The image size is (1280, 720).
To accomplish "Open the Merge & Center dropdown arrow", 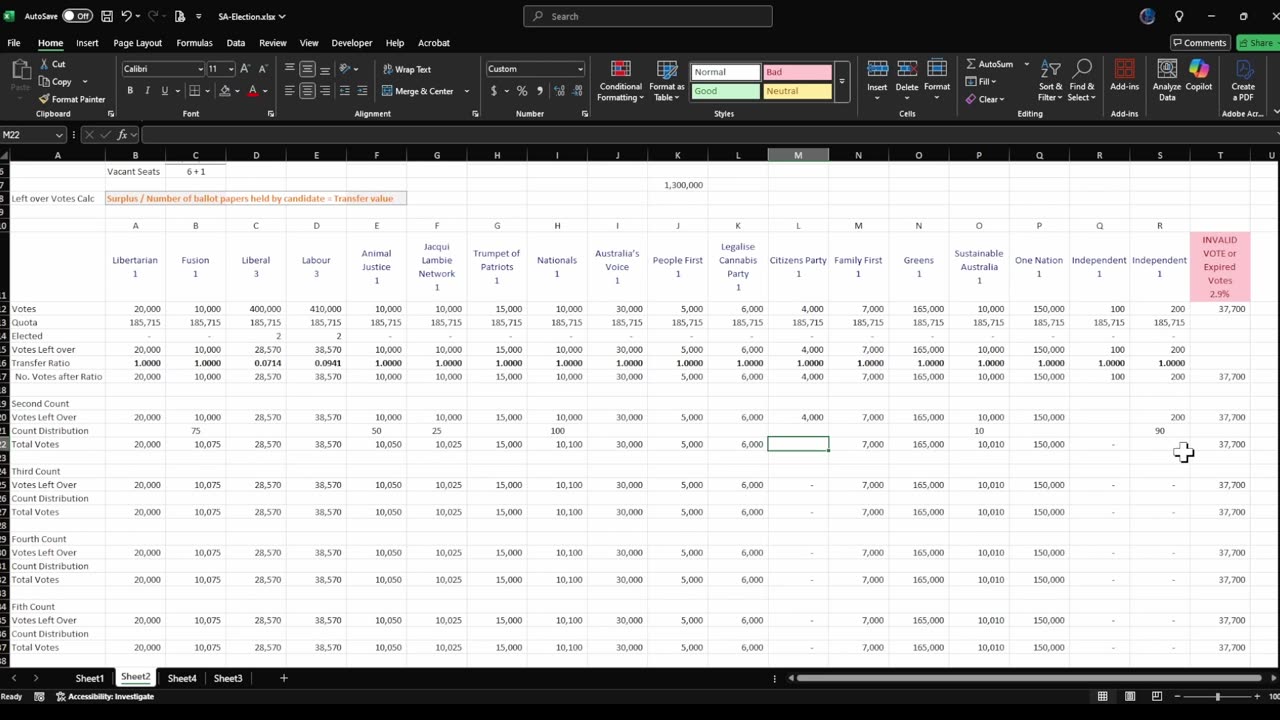I will pyautogui.click(x=466, y=91).
